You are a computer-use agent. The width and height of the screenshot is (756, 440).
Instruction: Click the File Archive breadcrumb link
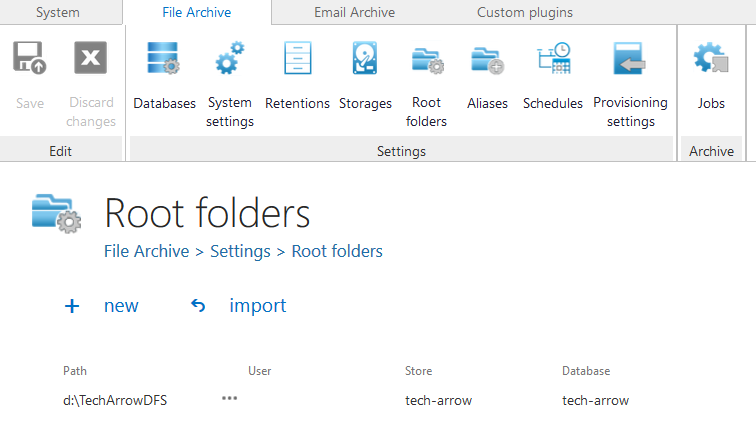click(146, 251)
